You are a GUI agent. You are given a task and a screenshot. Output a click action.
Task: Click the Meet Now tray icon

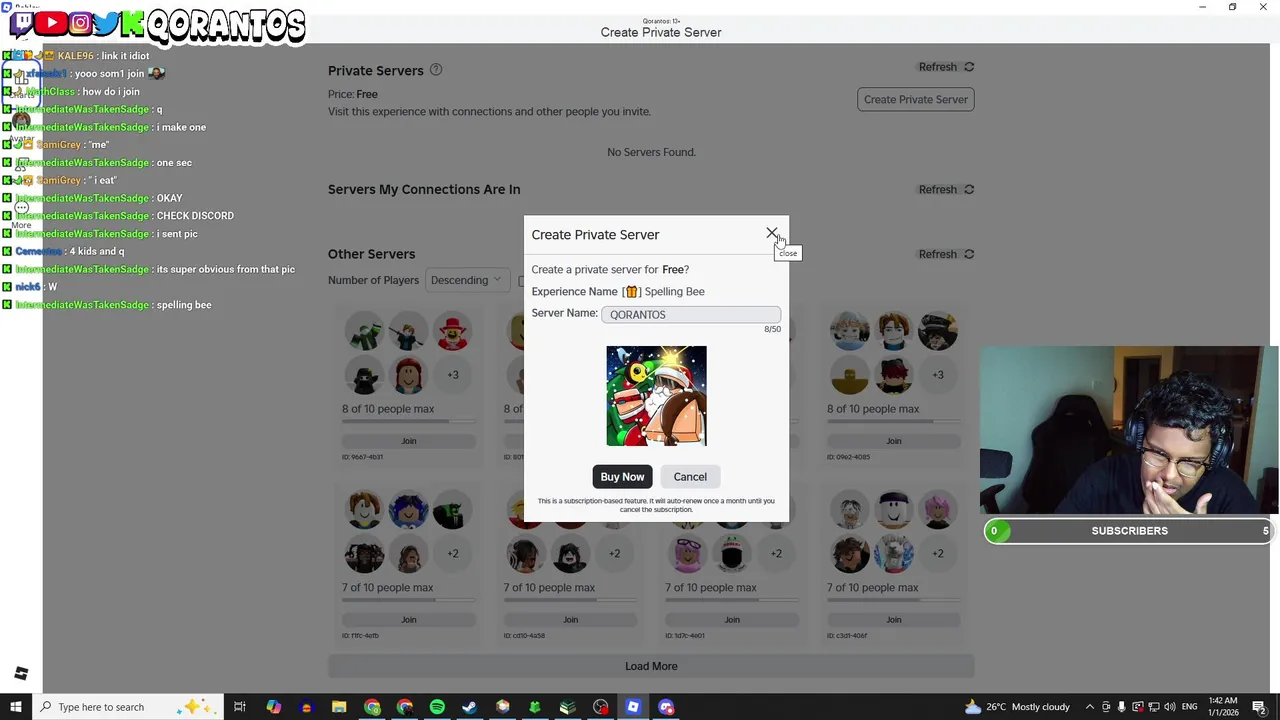point(1106,707)
